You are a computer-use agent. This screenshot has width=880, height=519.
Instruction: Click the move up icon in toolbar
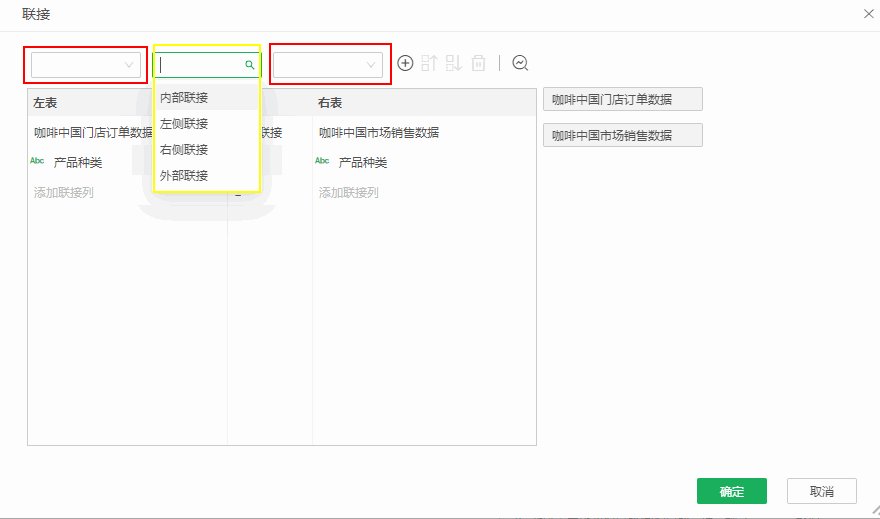point(429,63)
